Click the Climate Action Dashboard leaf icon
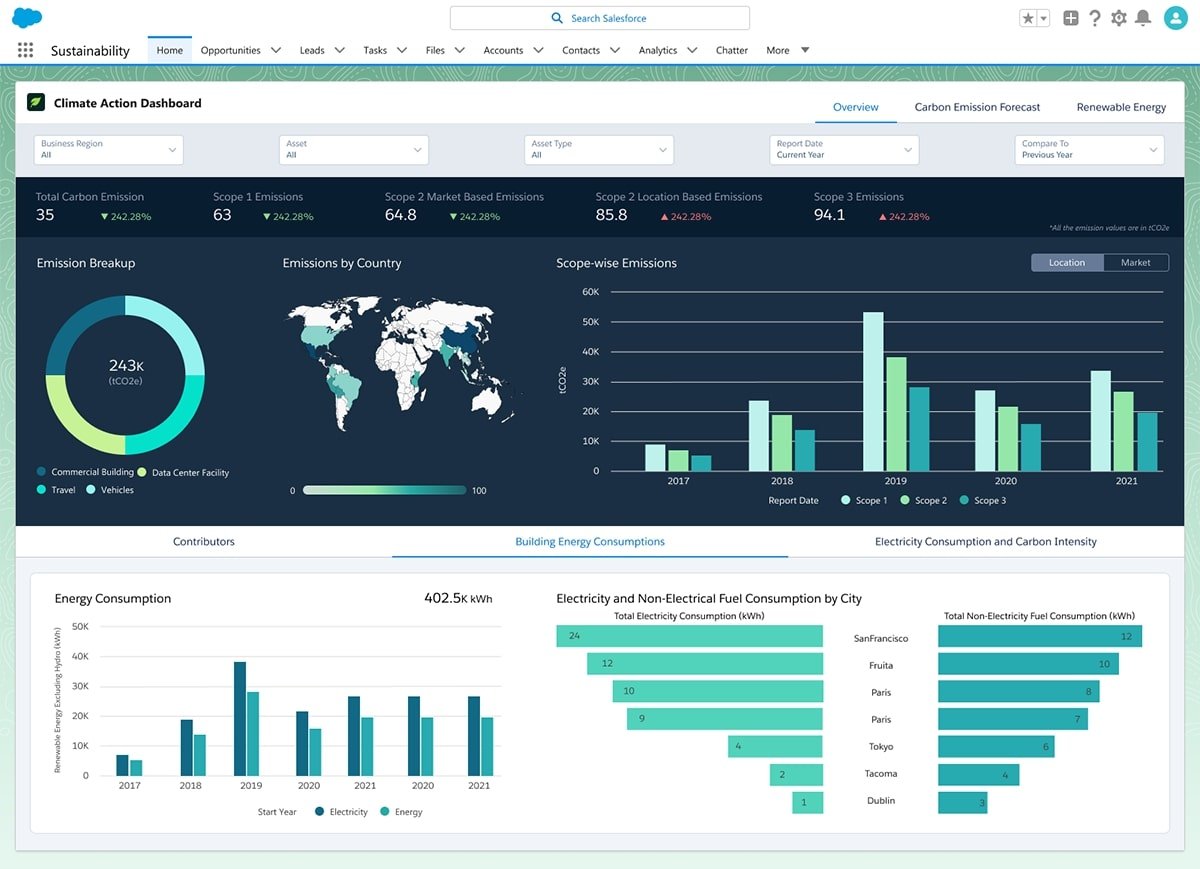 click(34, 103)
